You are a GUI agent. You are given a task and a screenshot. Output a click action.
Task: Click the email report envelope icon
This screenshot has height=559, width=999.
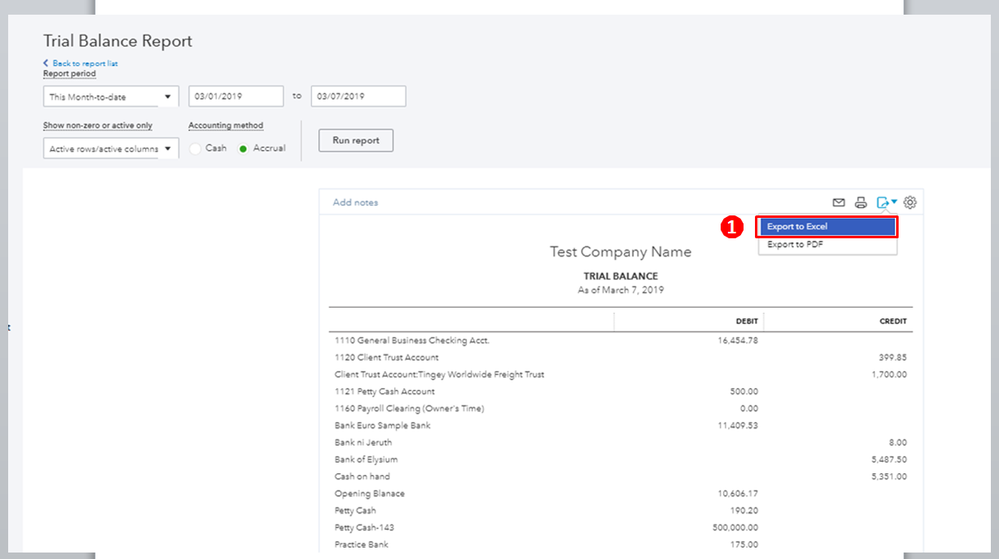(839, 203)
